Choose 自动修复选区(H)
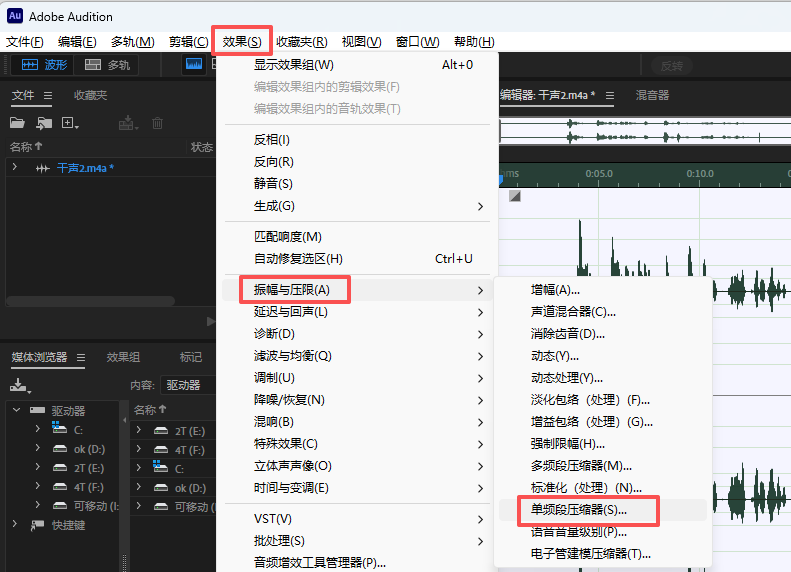The image size is (791, 572). tap(357, 259)
